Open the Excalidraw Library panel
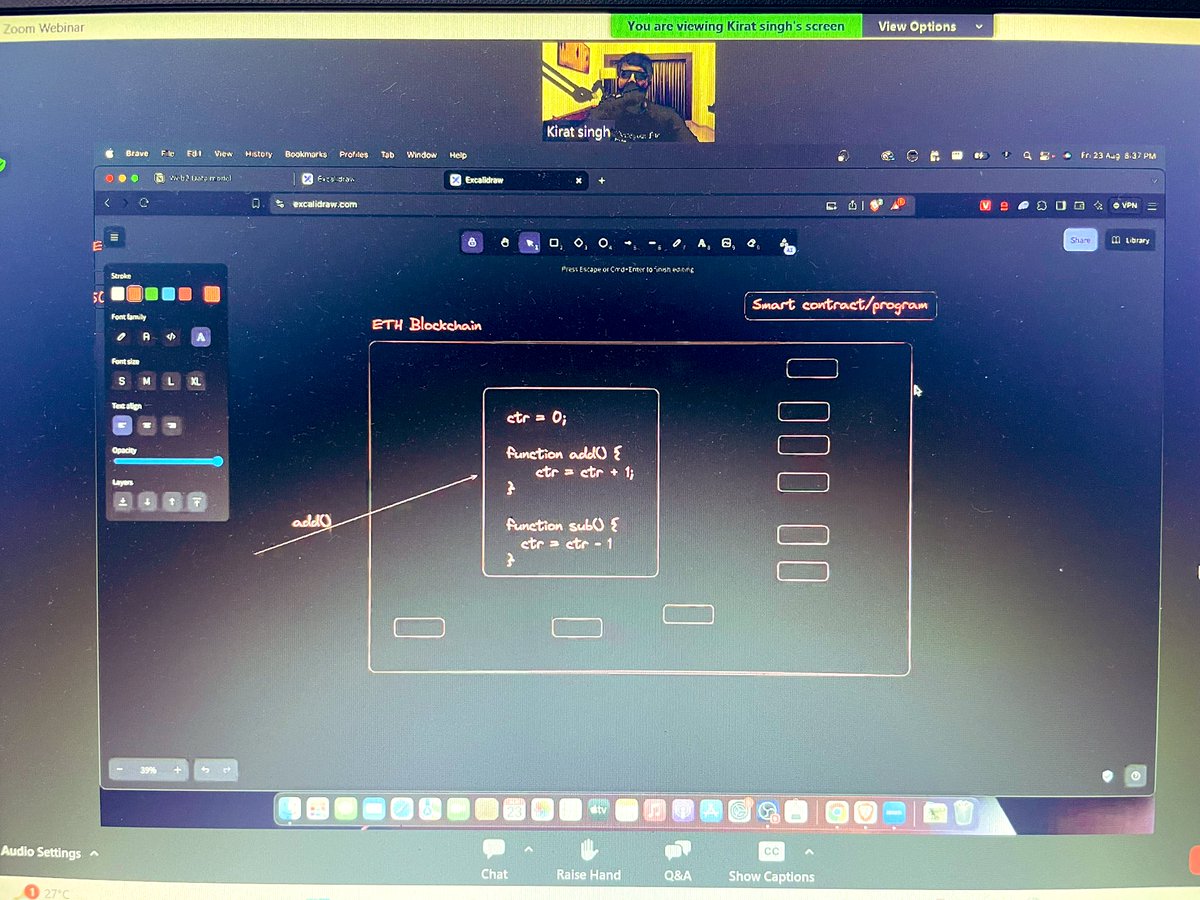The width and height of the screenshot is (1200, 900). 1131,240
